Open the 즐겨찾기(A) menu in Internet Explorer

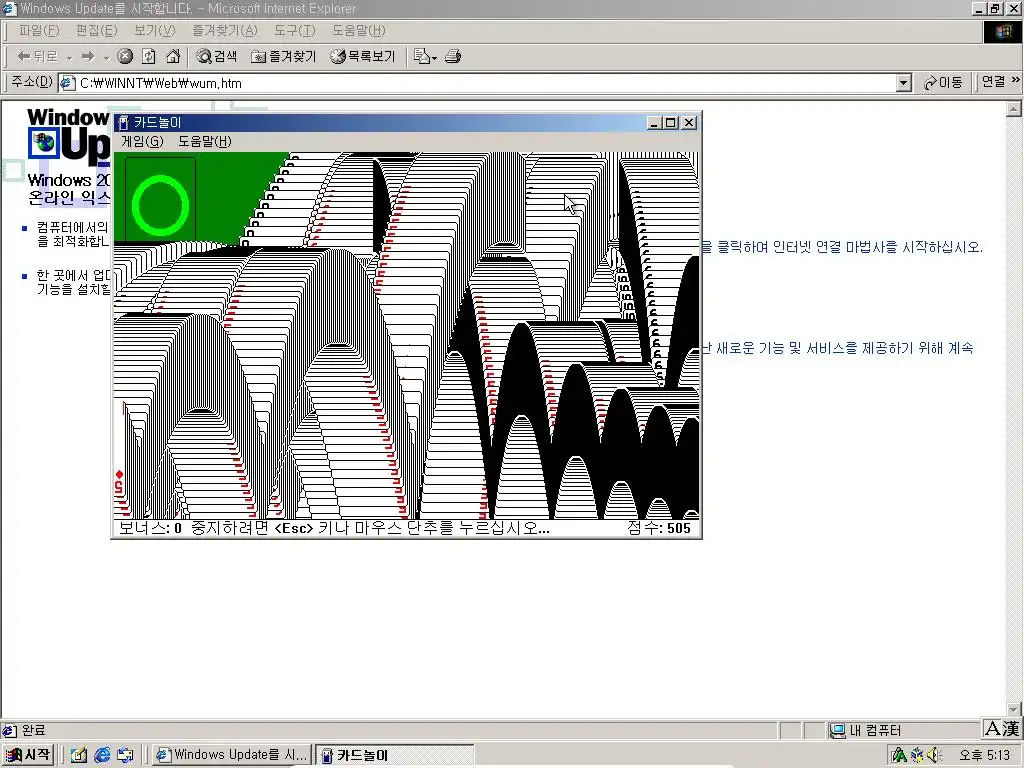point(225,31)
